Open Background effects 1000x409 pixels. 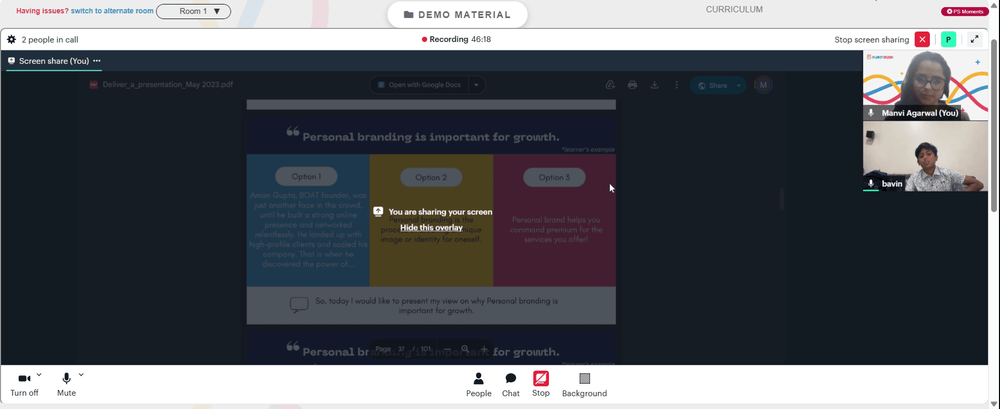click(584, 385)
